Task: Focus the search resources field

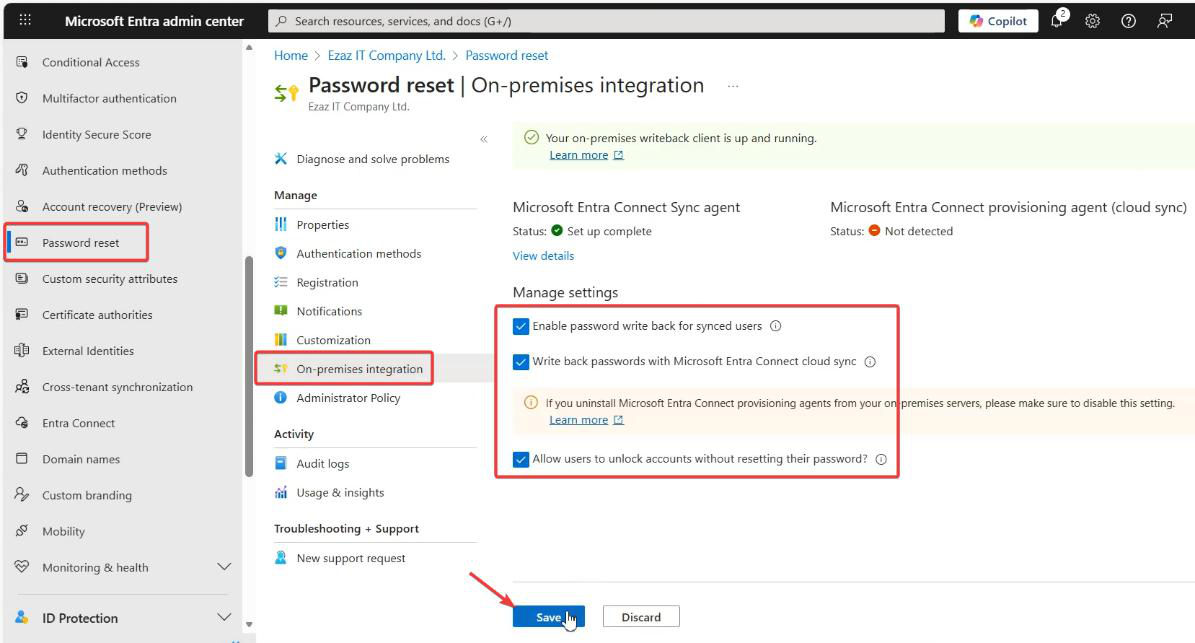Action: point(606,21)
